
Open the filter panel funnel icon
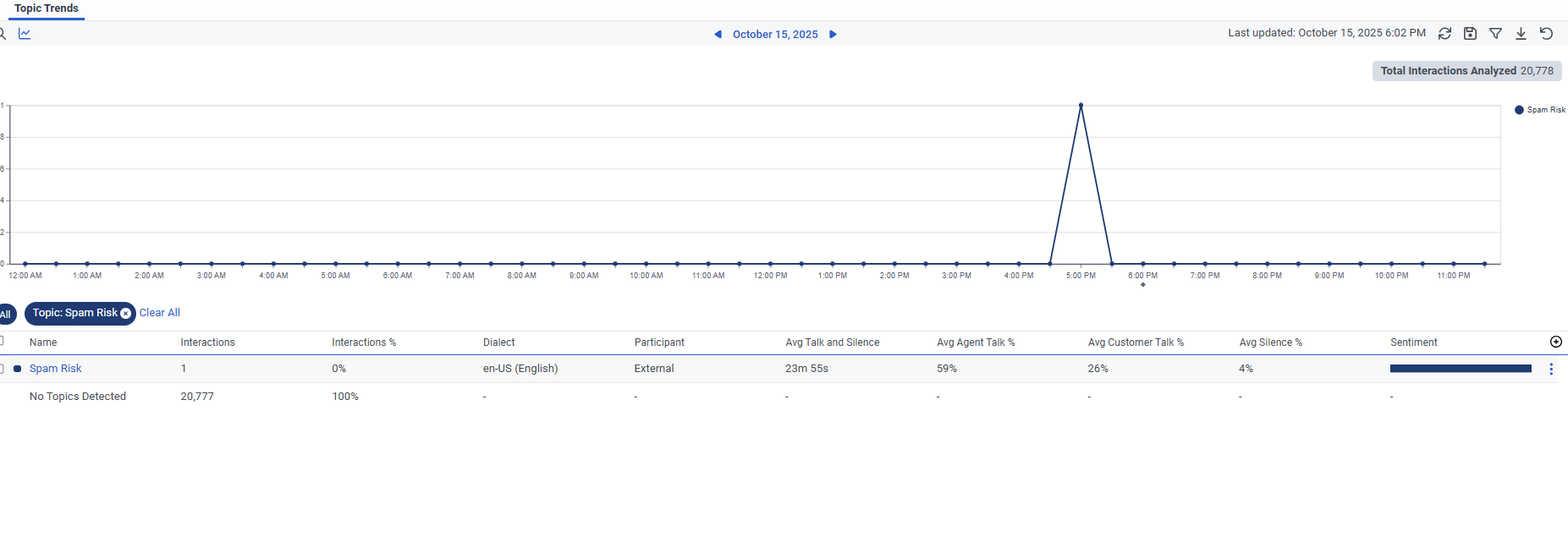coord(1495,34)
